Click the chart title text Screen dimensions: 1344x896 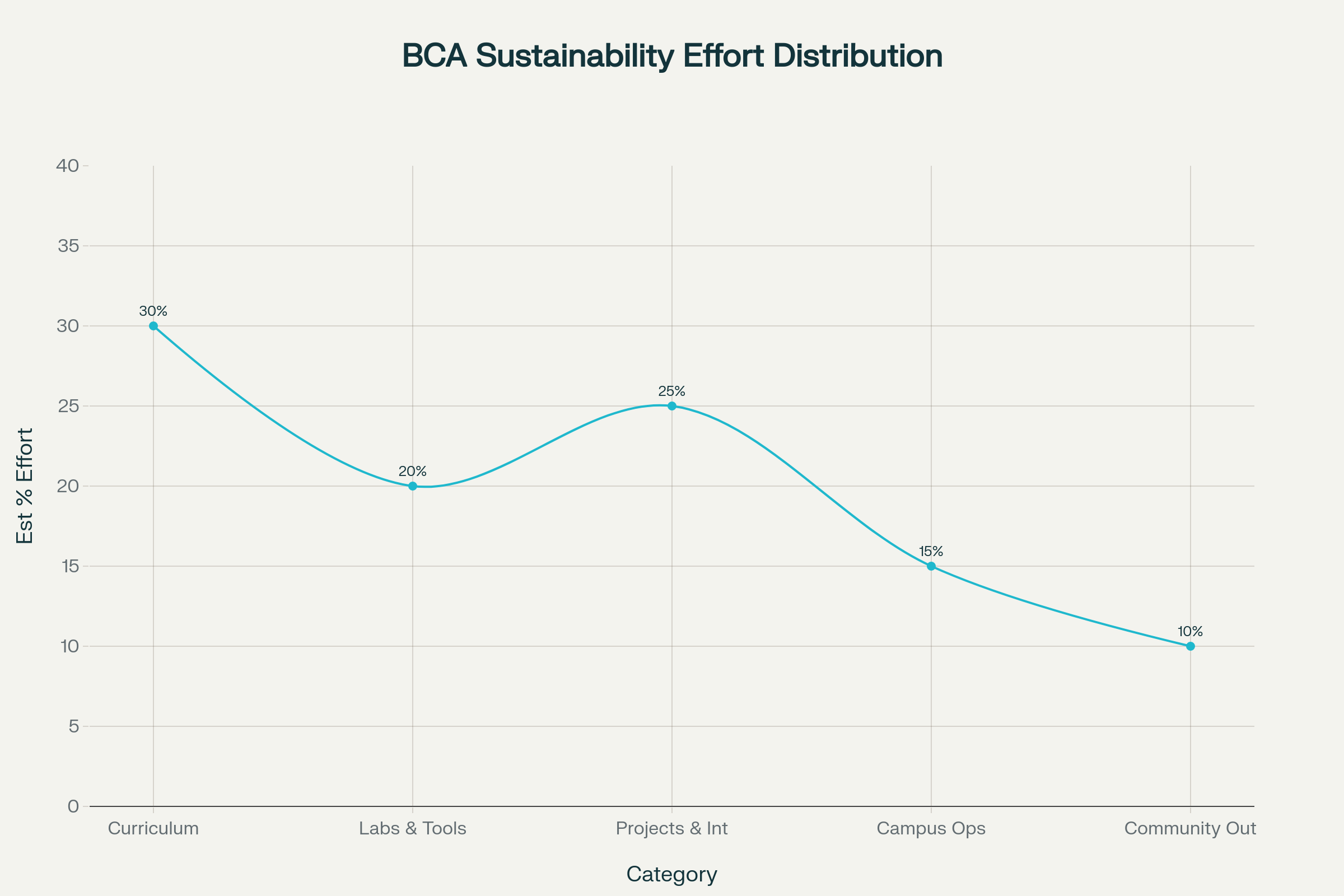coord(672,56)
